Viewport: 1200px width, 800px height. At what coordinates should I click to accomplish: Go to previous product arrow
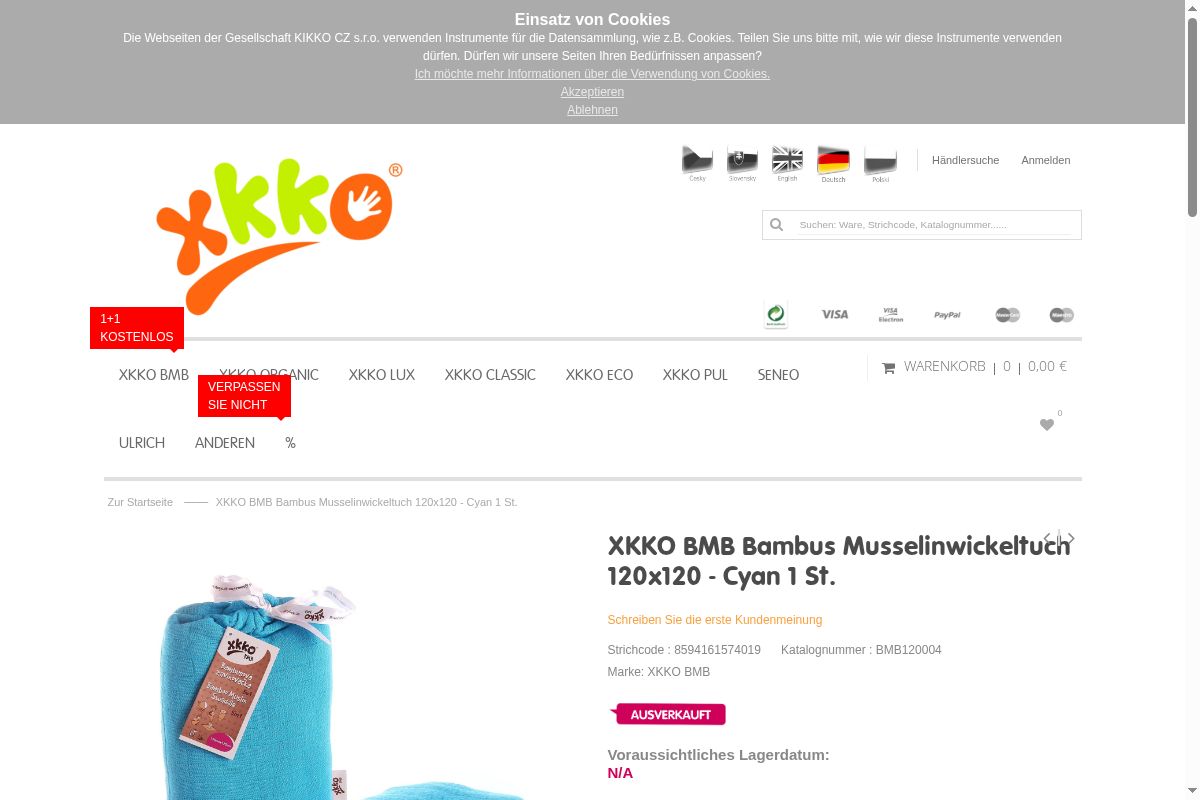1048,539
